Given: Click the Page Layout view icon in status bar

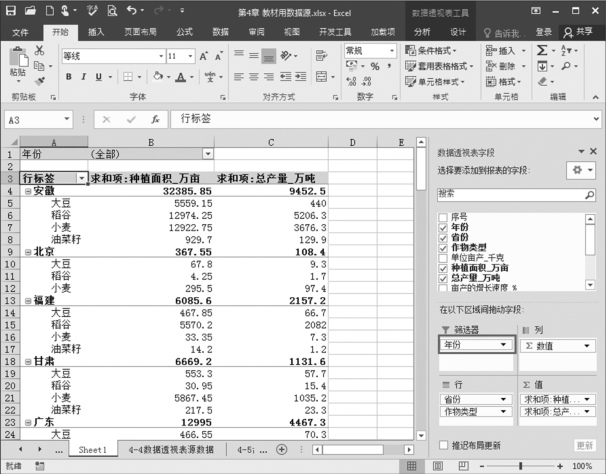Looking at the screenshot, I should pyautogui.click(x=437, y=466).
